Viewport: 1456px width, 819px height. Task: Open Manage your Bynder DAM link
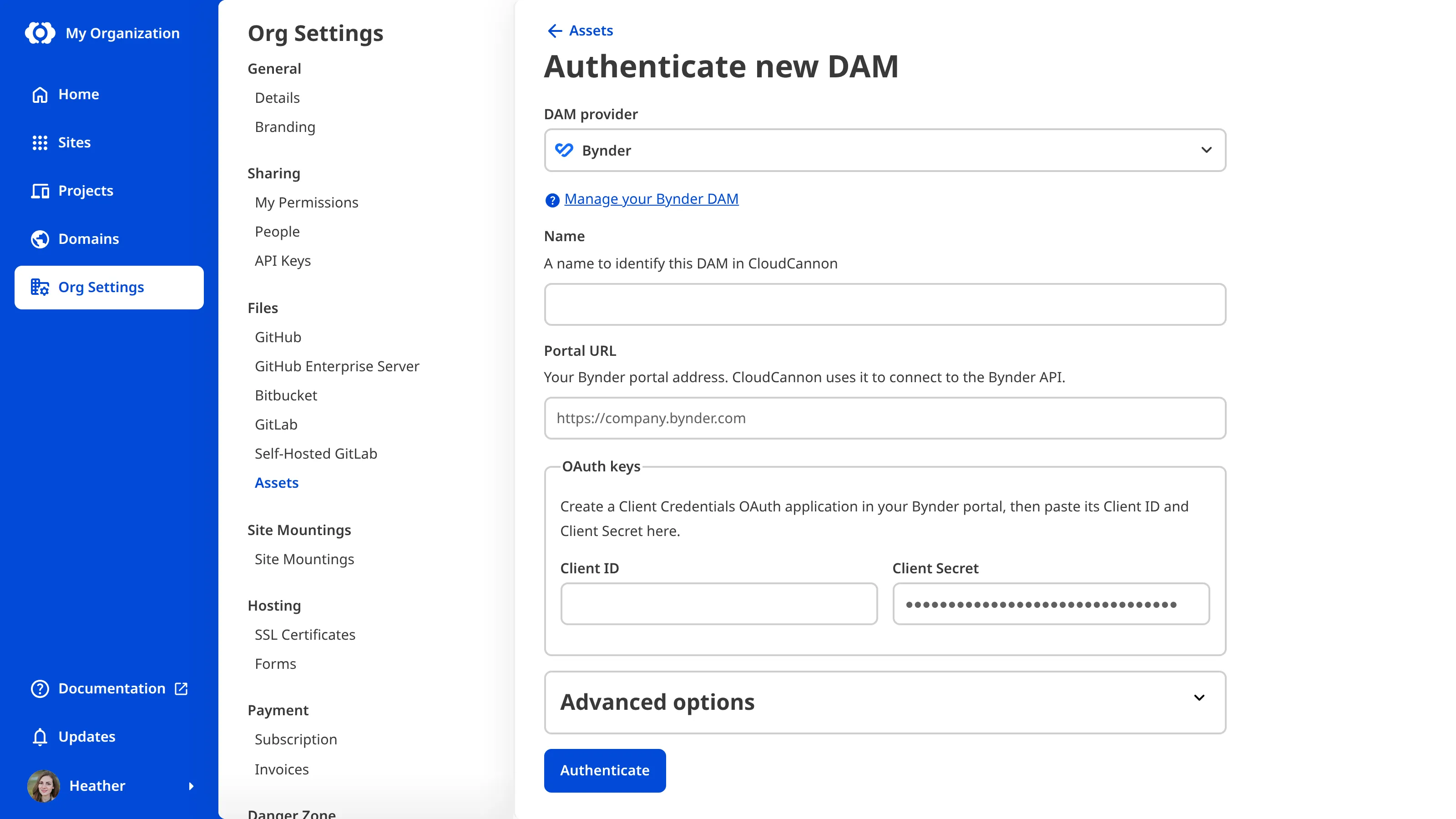[x=651, y=199]
